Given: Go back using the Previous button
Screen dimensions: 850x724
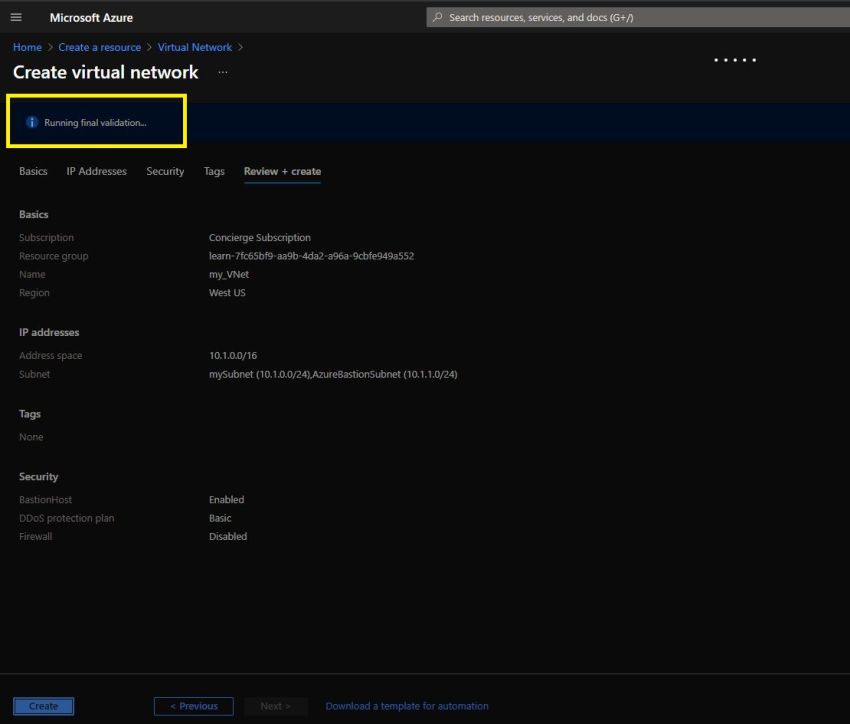Looking at the screenshot, I should point(193,705).
